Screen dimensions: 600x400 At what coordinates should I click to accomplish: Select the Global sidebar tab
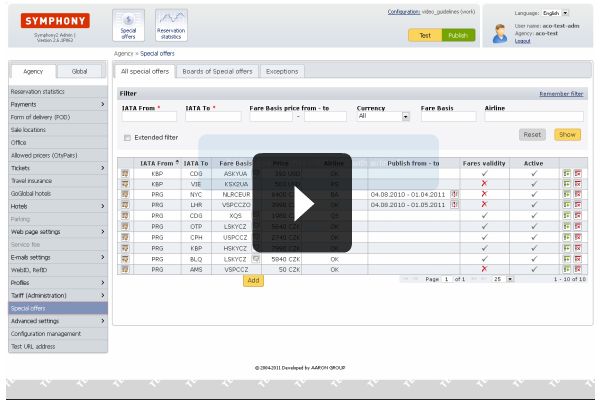(x=80, y=71)
